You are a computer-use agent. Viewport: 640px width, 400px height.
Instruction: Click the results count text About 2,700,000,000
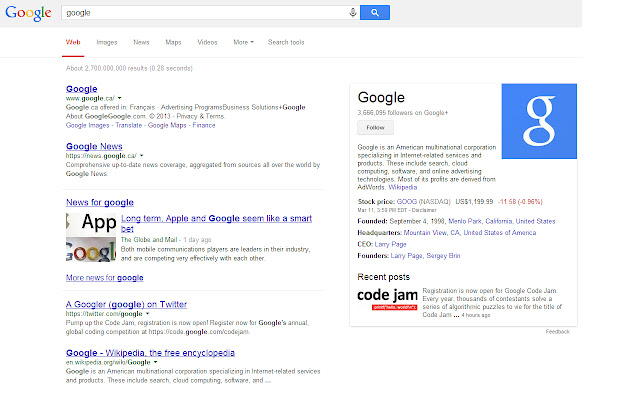pyautogui.click(x=129, y=68)
